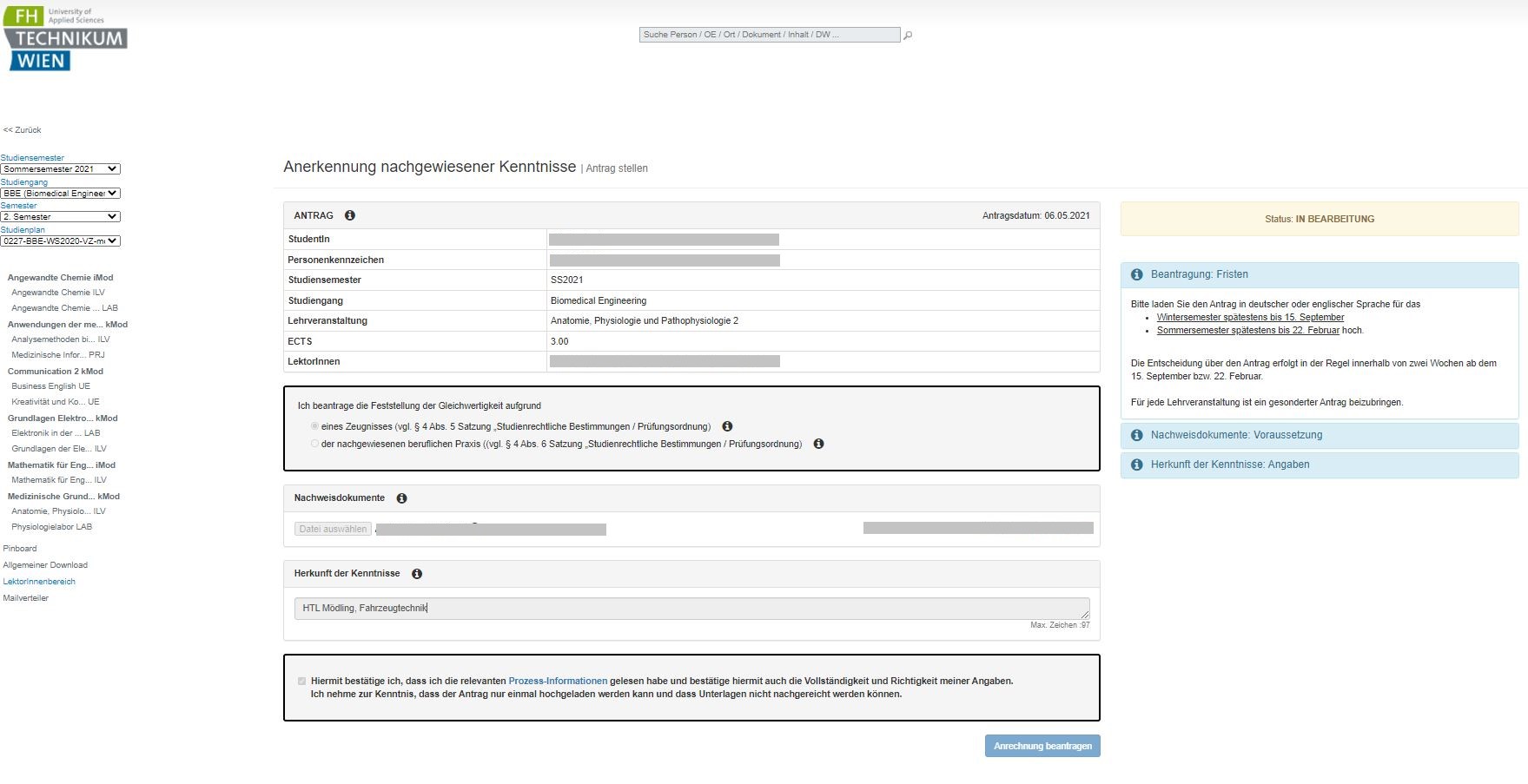Open the LektorInnenbereich sidebar entry

pos(39,582)
